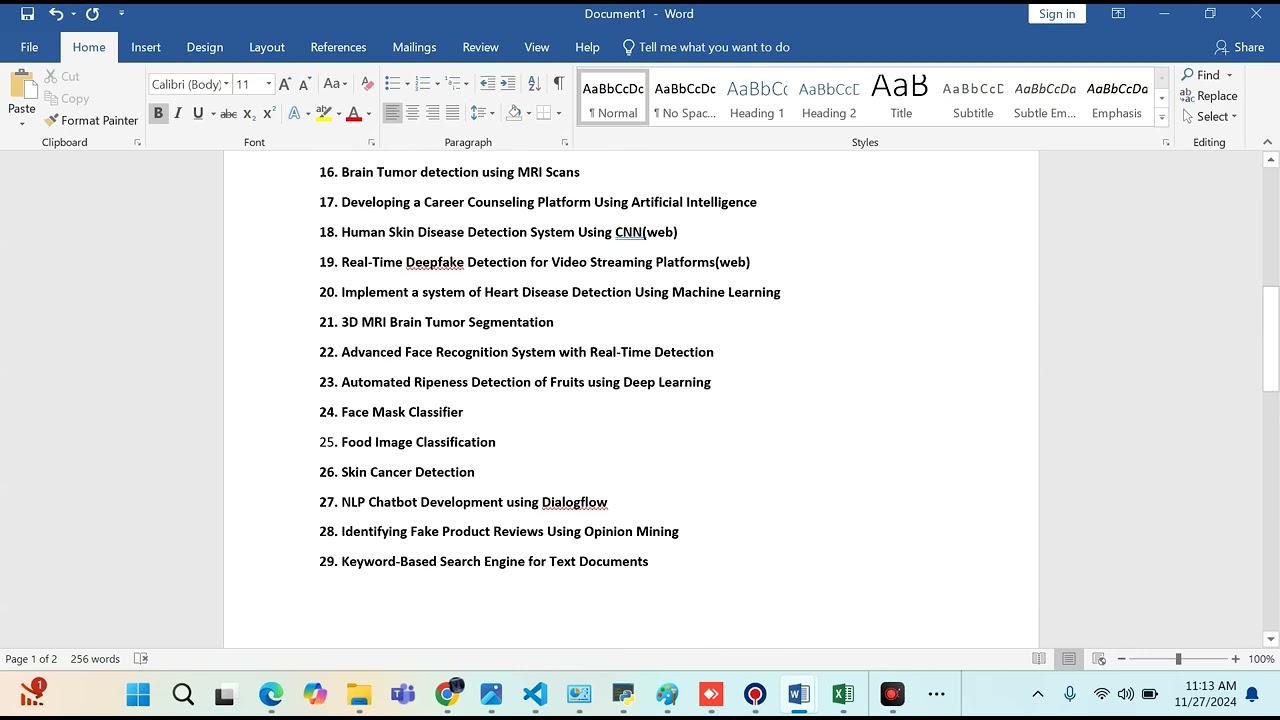
Task: Open the Font size dropdown
Action: (268, 84)
